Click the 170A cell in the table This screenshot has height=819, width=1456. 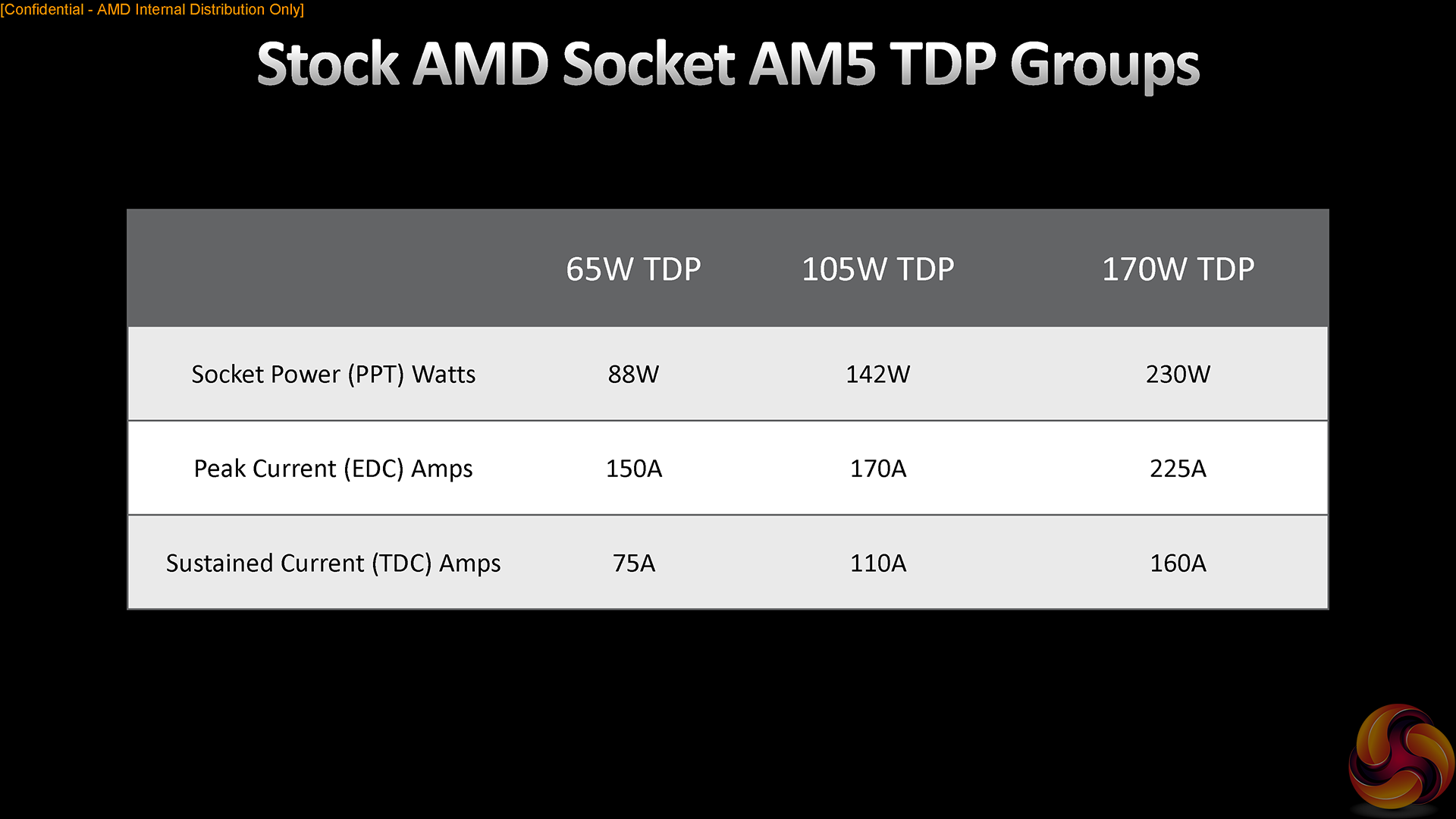[877, 469]
